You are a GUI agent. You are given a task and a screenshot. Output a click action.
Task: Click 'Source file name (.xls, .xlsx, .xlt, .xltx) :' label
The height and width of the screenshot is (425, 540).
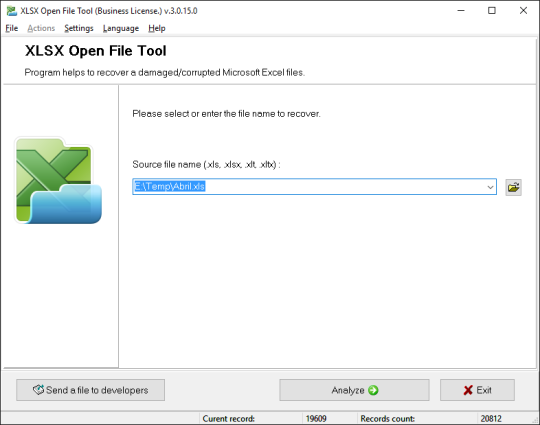tap(206, 165)
